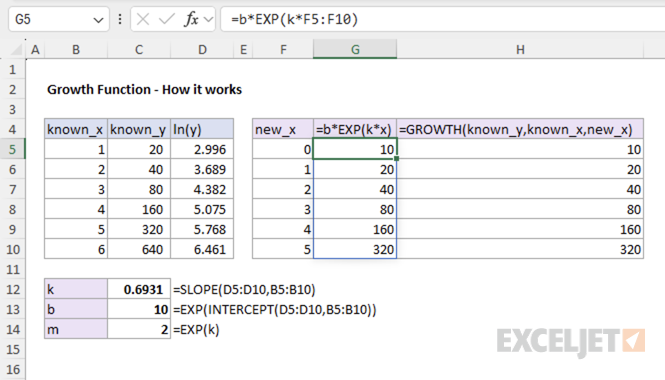Select row 5 header
The image size is (665, 380).
[x=13, y=149]
